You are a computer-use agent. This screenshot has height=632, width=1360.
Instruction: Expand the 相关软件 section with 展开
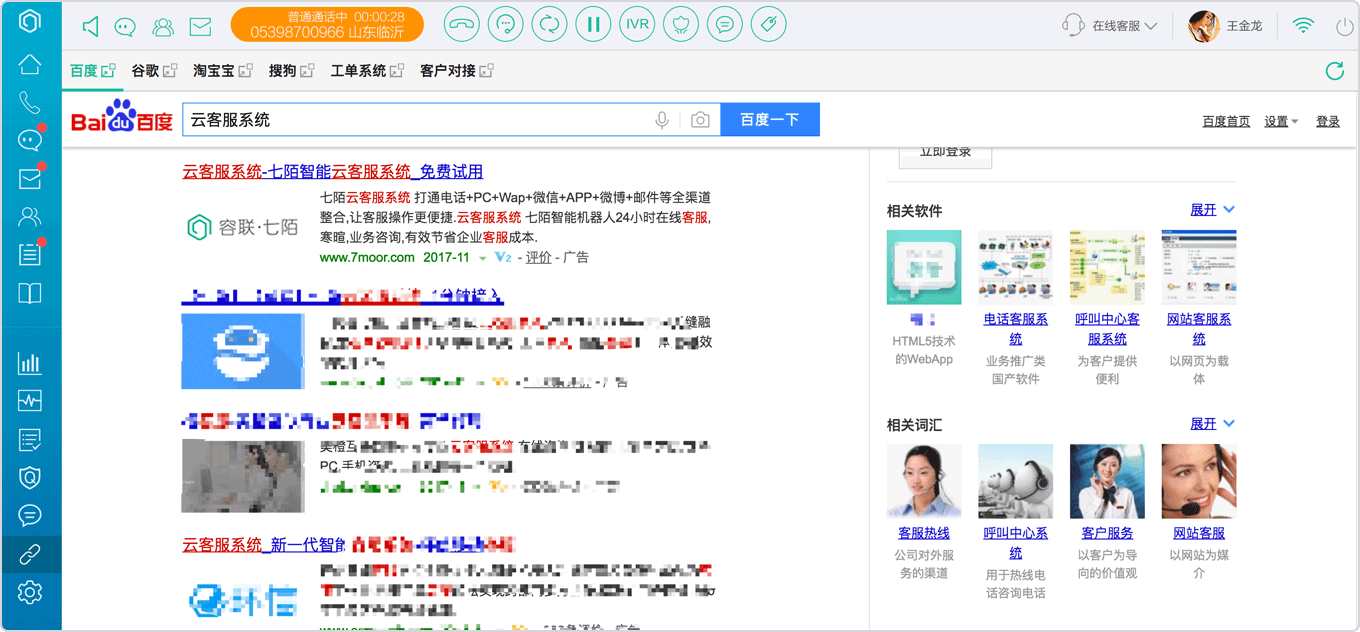click(1212, 210)
